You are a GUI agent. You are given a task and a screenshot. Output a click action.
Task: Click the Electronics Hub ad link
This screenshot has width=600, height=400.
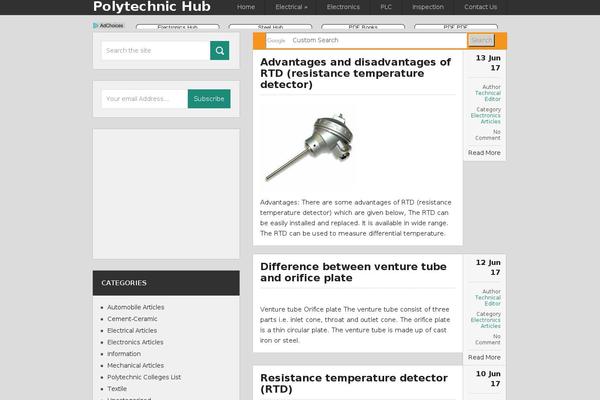point(178,27)
